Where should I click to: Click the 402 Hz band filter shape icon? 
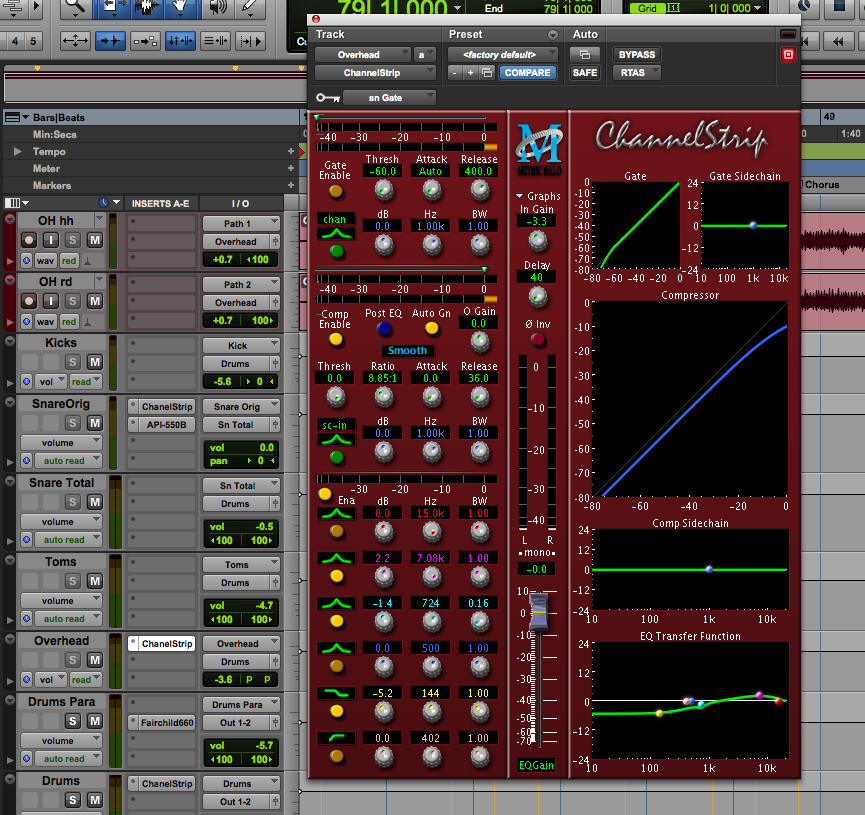336,738
